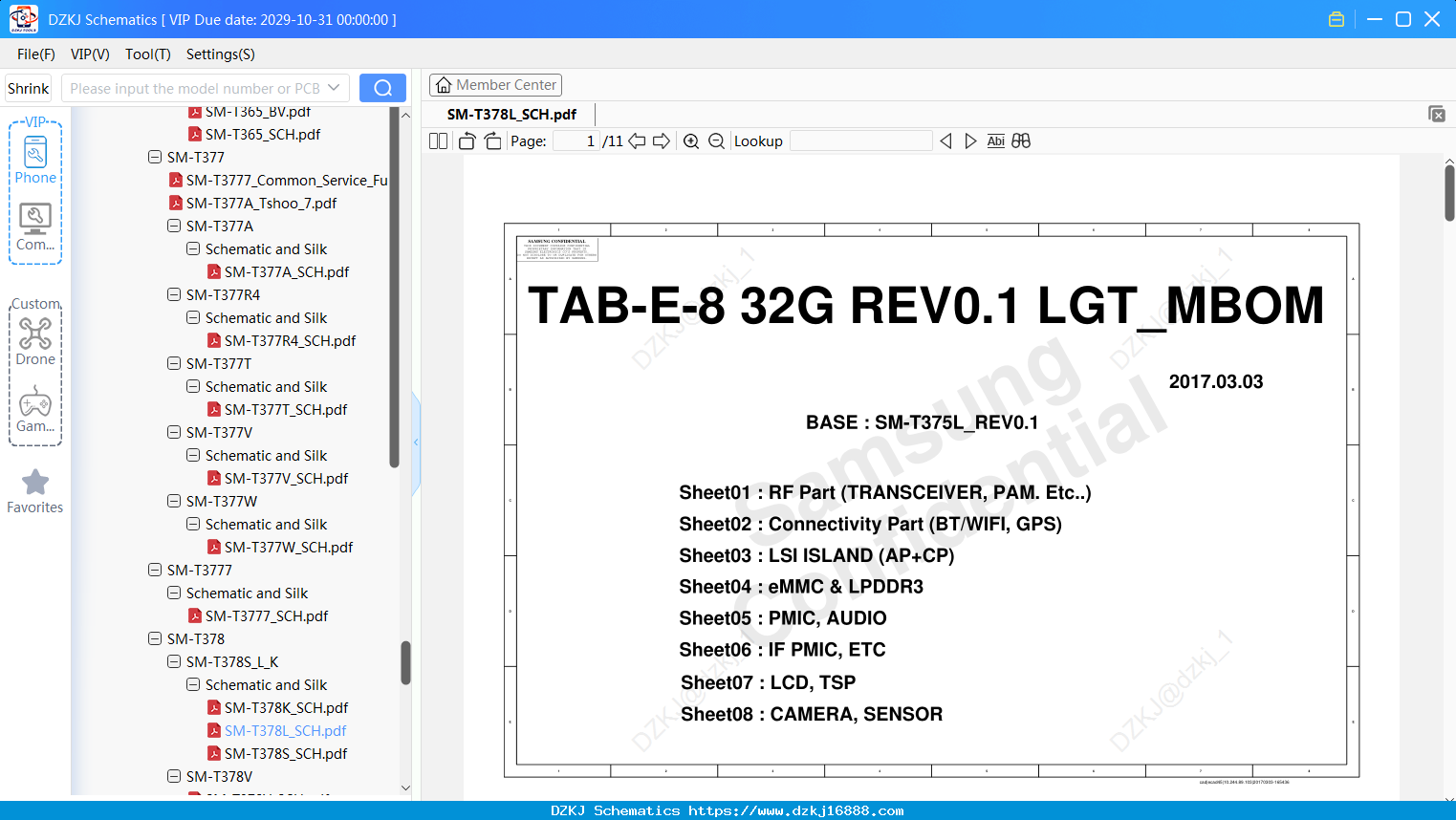Collapse SM-T378V folder node
The image size is (1456, 820).
tap(174, 776)
